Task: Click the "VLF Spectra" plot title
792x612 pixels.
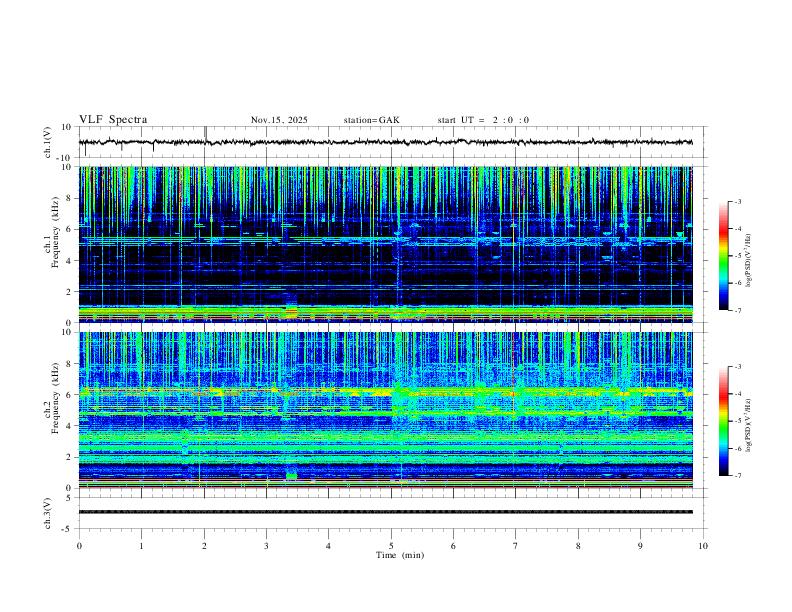Action: pyautogui.click(x=113, y=120)
